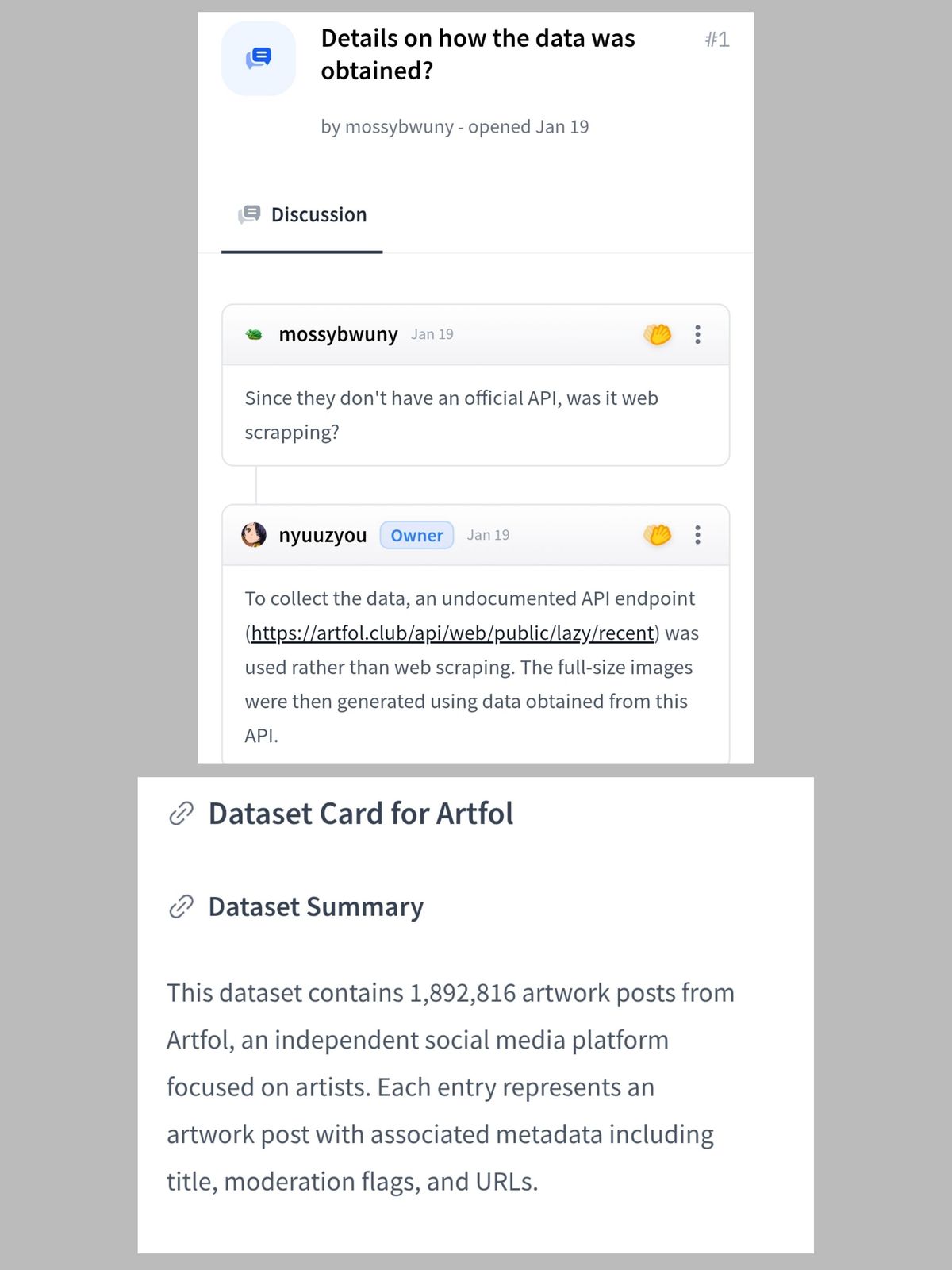Click the Dataset Card for Artfol heading
The height and width of the screenshot is (1270, 952).
point(361,814)
